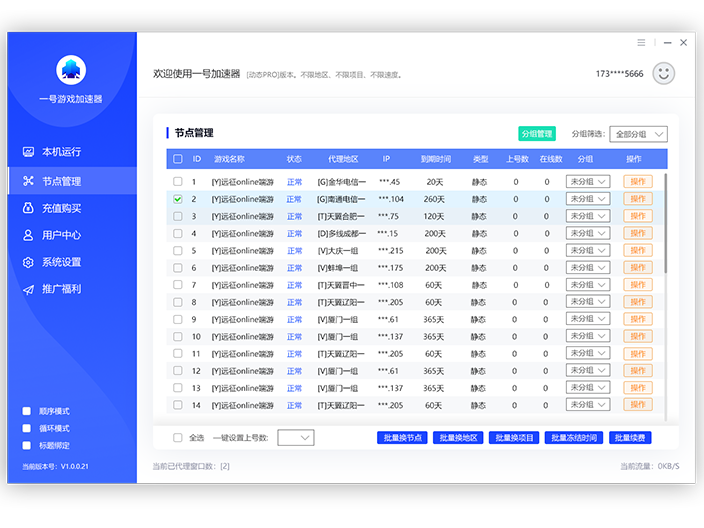
Task: Open the 未分组 dropdown in row 1
Action: [x=587, y=182]
